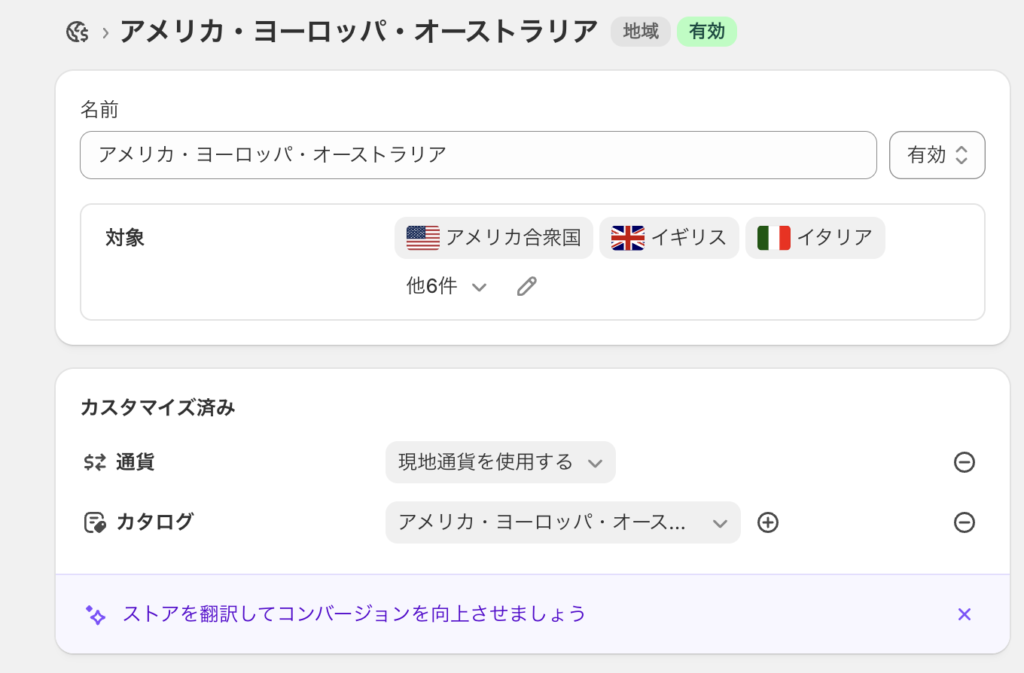Click the ストアを翻訳してコンバージョンを向上させましょう link
The width and height of the screenshot is (1024, 673).
[354, 614]
